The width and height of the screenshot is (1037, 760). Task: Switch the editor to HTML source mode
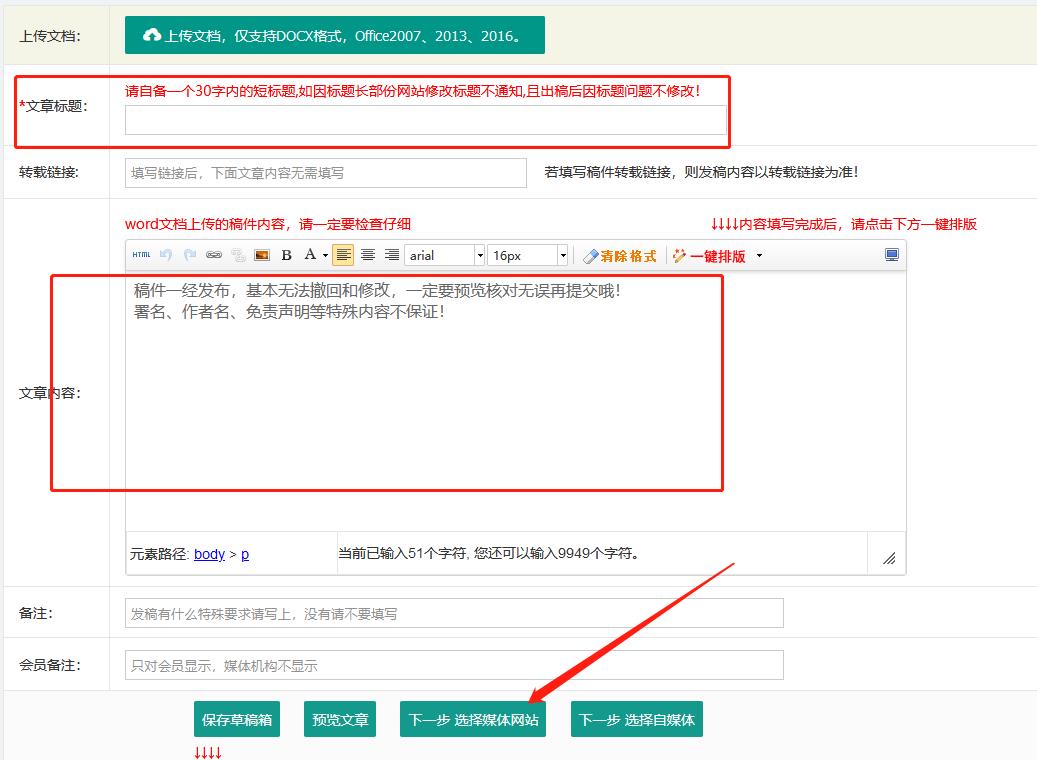(140, 255)
